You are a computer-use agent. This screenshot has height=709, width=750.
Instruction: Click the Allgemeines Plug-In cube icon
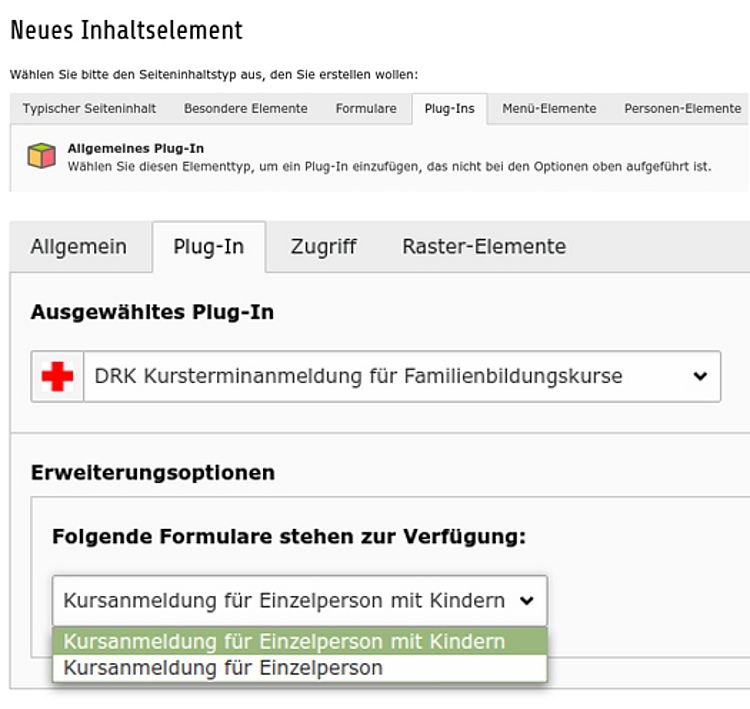coord(39,156)
